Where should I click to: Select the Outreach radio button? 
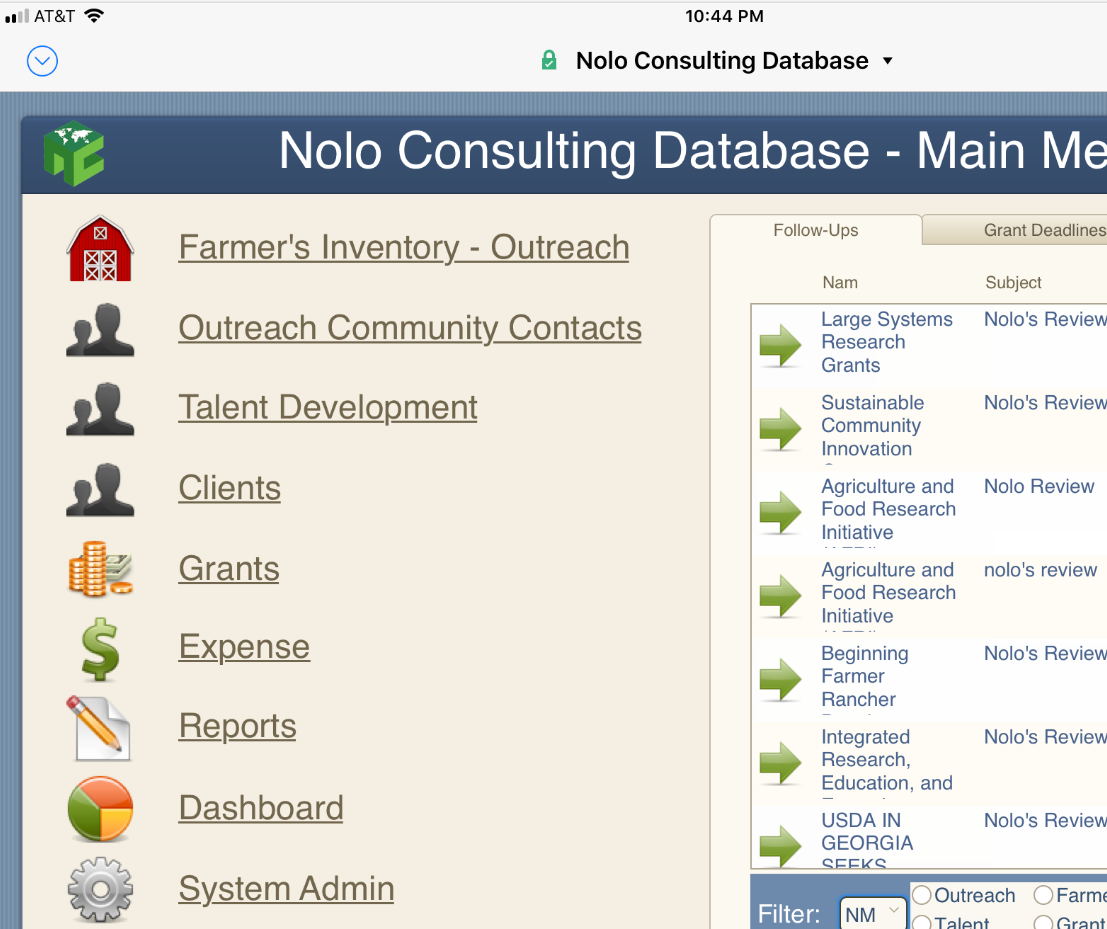(922, 895)
